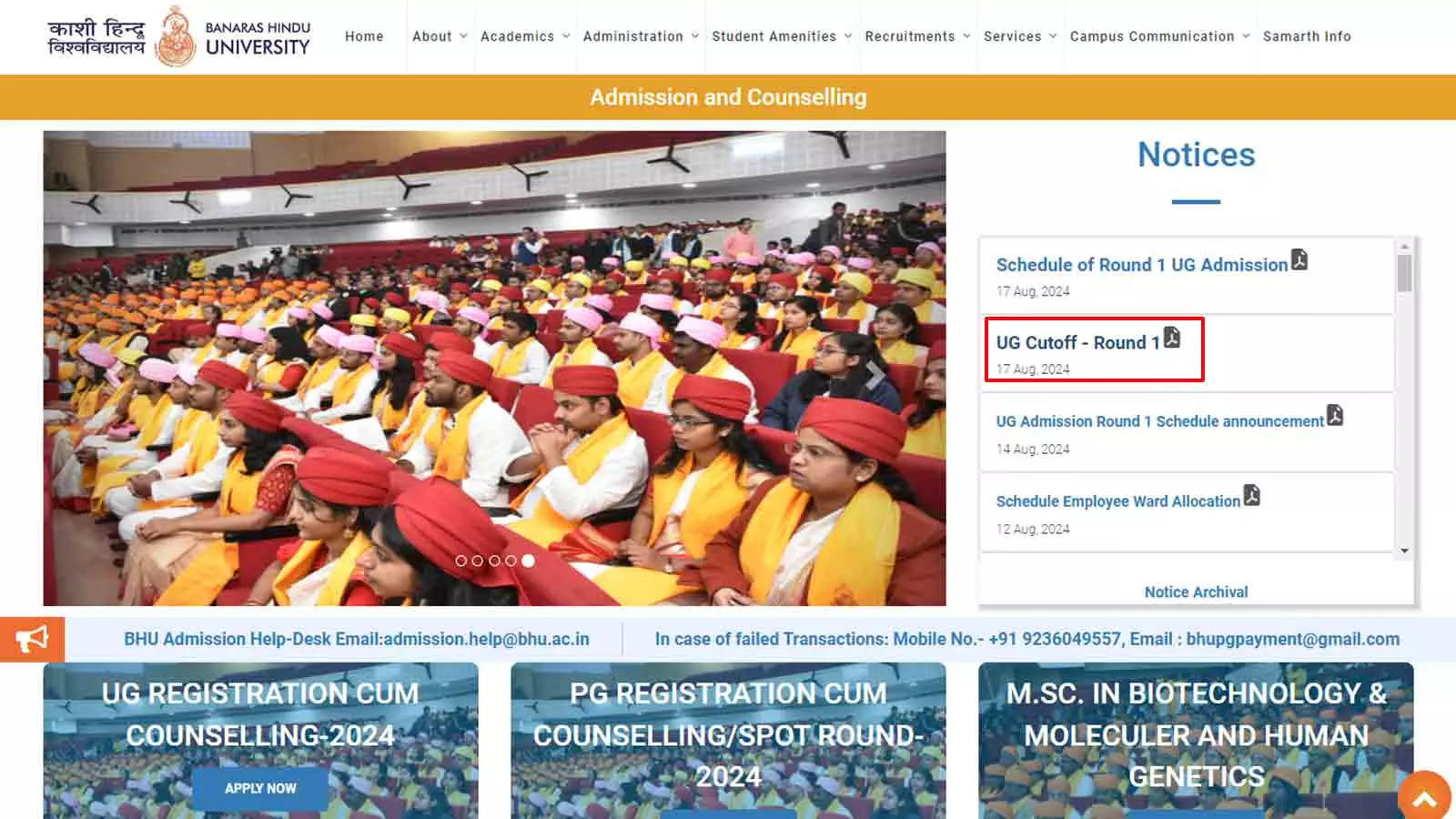
Task: Select the fourth carousel slide dot
Action: pyautogui.click(x=511, y=561)
